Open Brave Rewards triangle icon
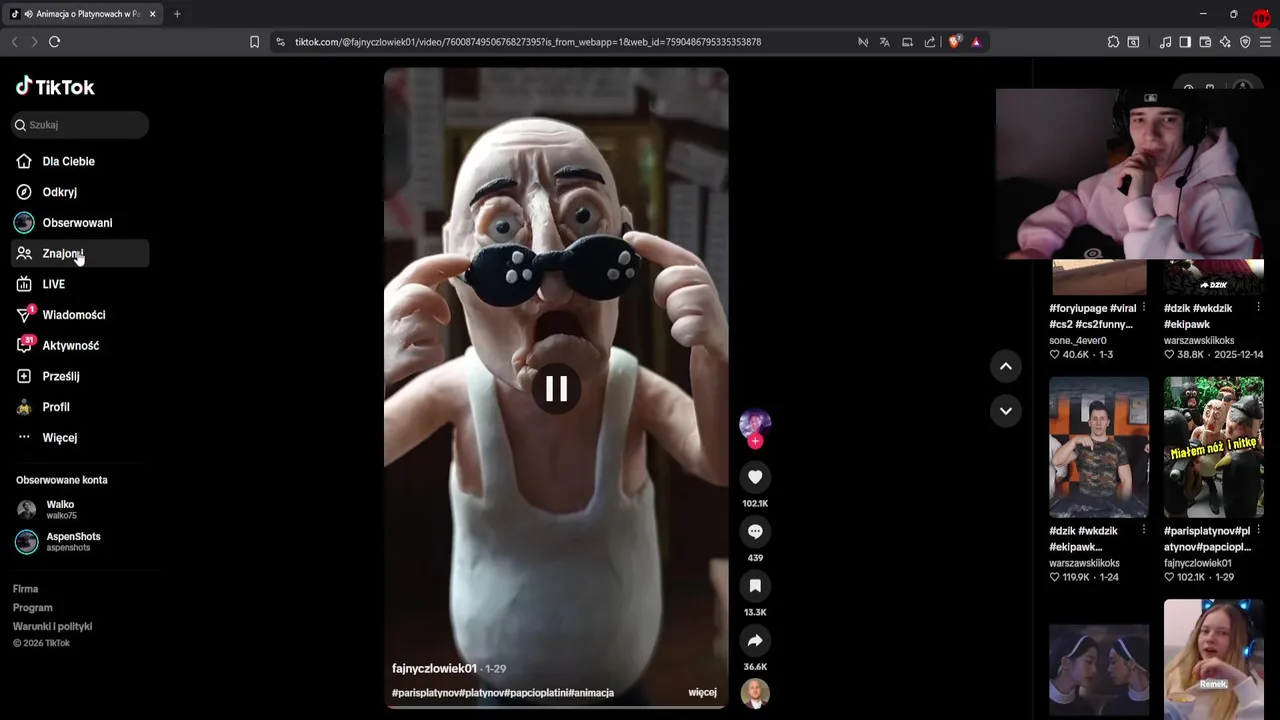 (976, 42)
